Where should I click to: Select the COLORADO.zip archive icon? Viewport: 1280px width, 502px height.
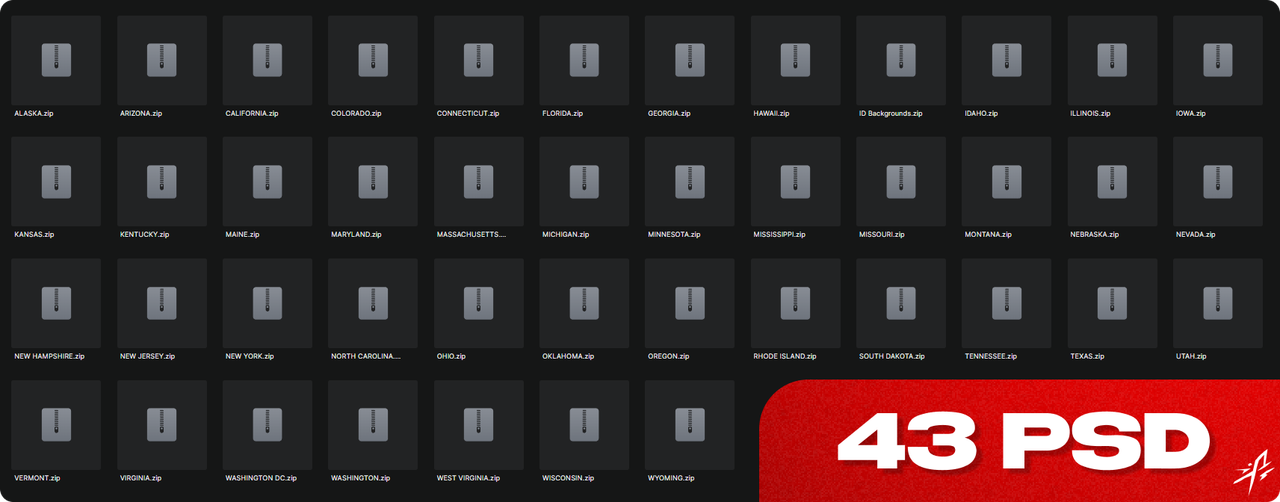click(373, 60)
